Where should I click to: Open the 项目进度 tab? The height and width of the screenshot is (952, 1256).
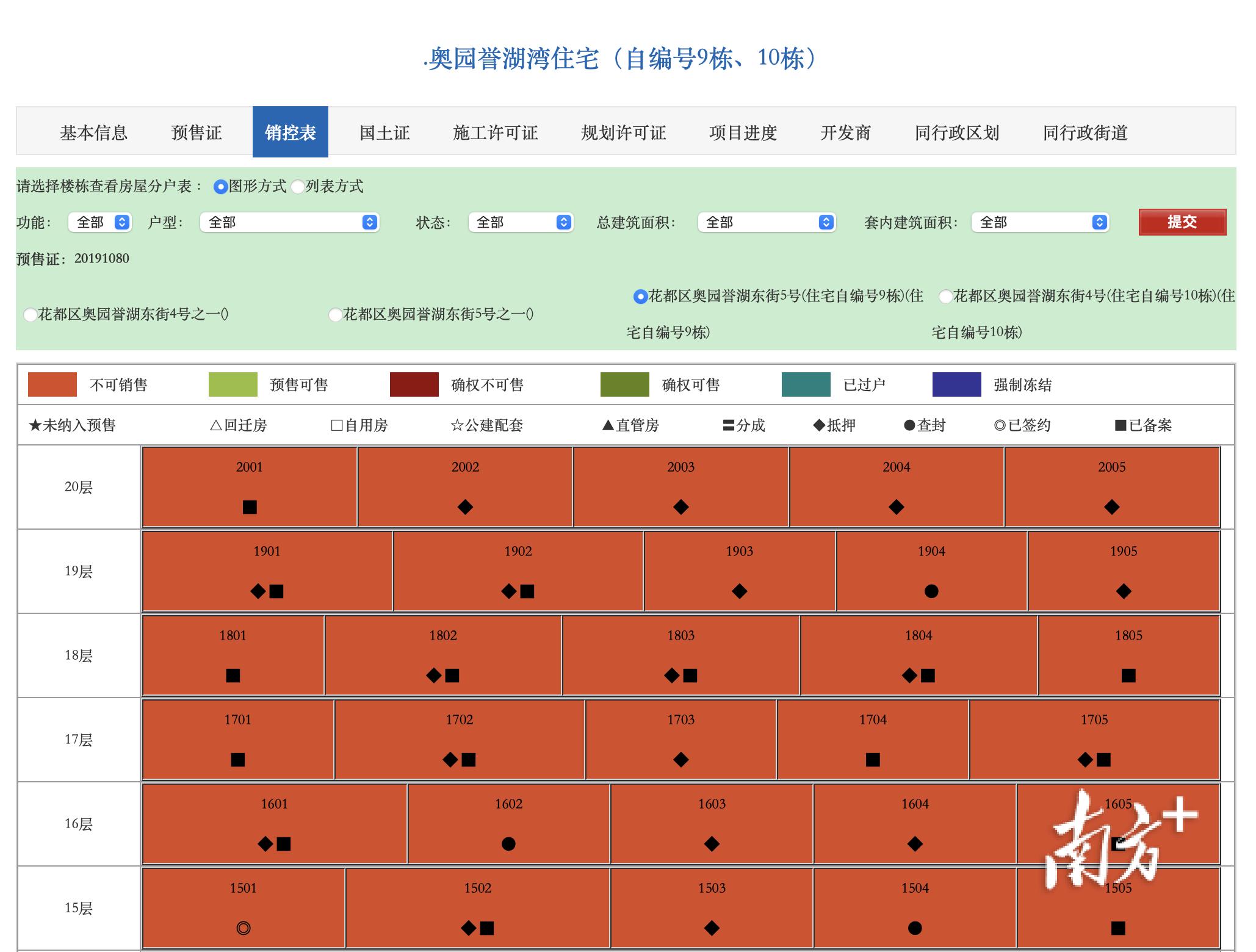pos(743,132)
